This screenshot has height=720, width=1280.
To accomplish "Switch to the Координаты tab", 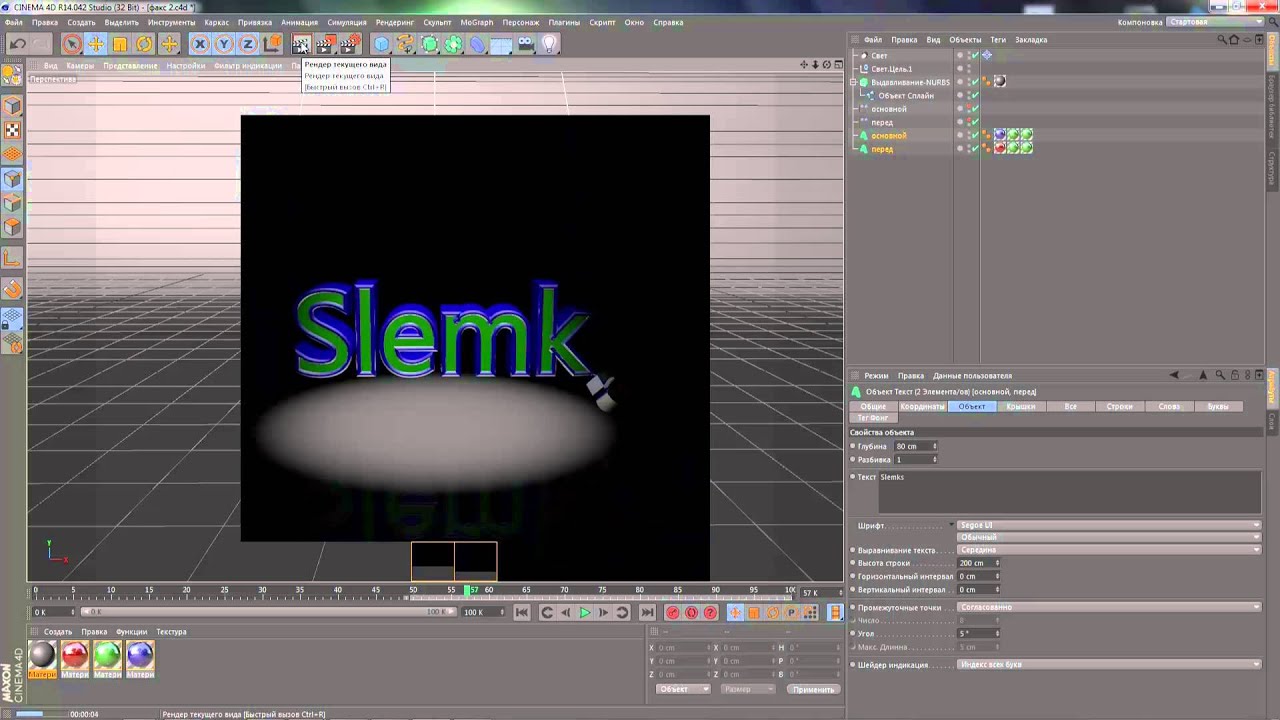I will [922, 407].
